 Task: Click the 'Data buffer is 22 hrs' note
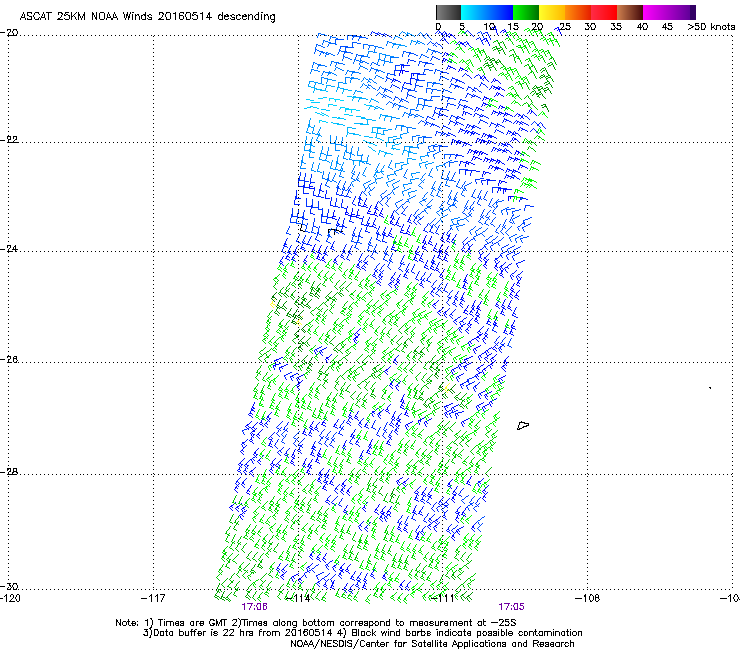tap(362, 633)
